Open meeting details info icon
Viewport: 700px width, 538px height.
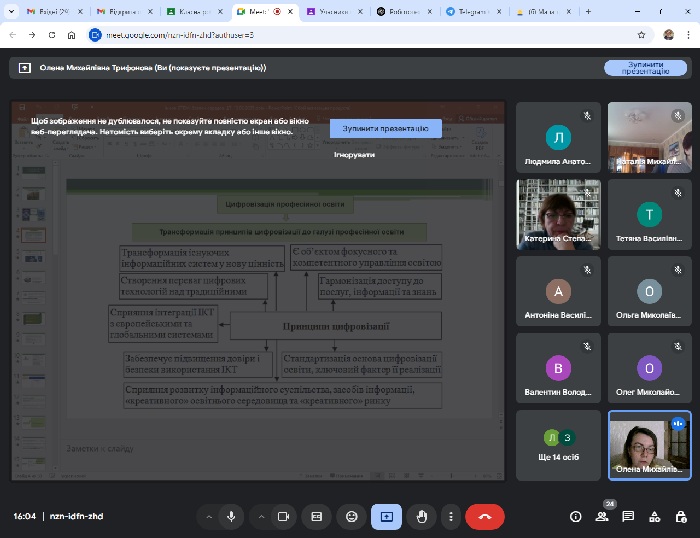(x=575, y=516)
